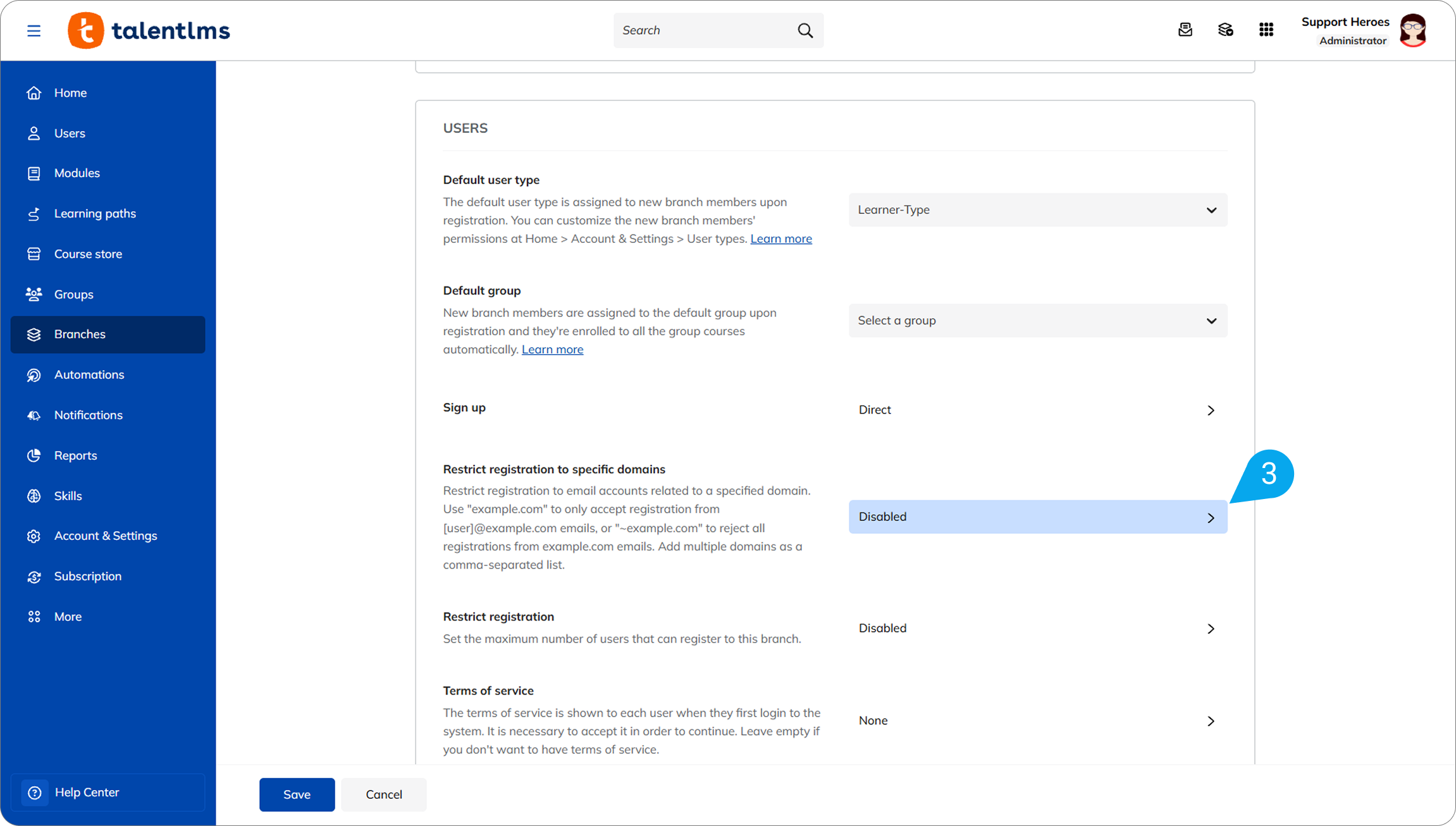Viewport: 1456px width, 826px height.
Task: Click the Modules sidebar icon
Action: coord(34,173)
